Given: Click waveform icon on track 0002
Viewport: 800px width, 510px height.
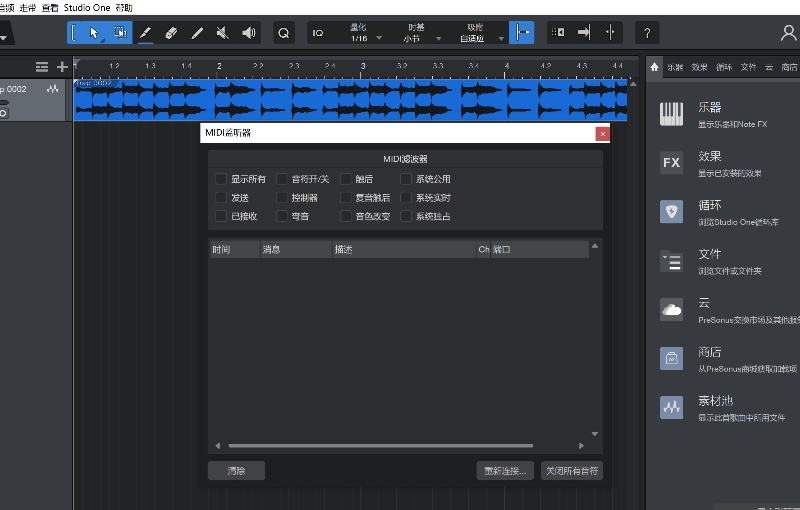Looking at the screenshot, I should click(53, 89).
